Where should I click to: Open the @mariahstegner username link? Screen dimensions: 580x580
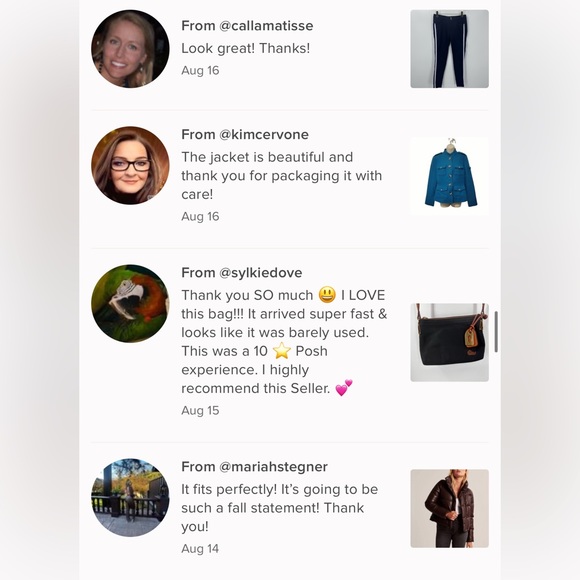(273, 467)
